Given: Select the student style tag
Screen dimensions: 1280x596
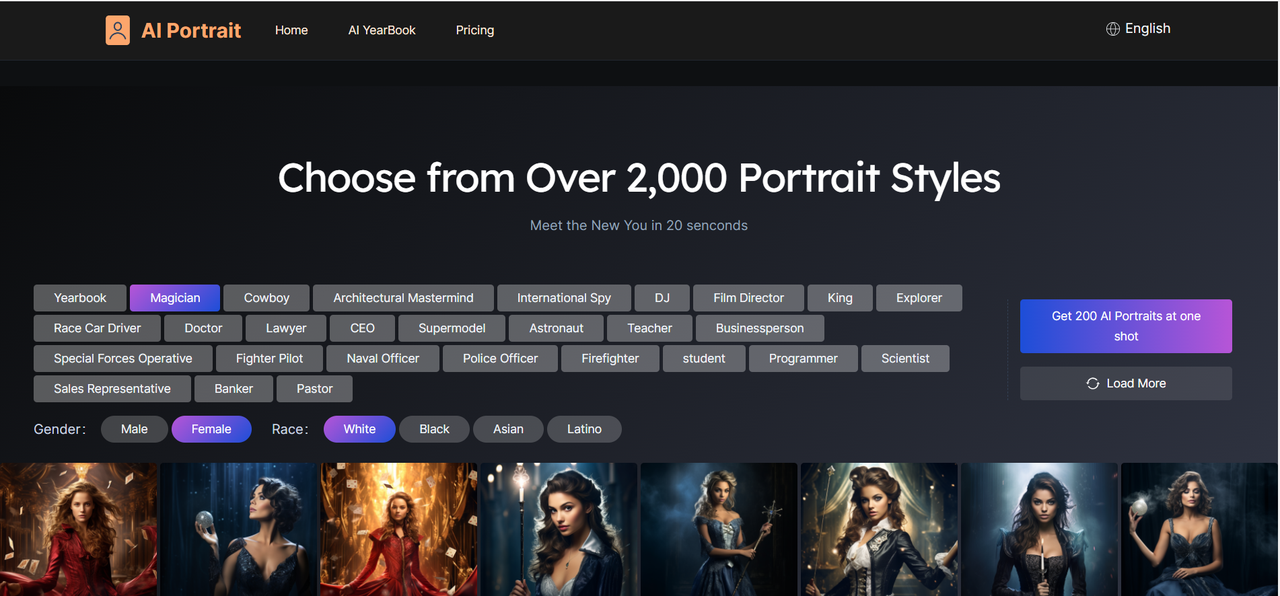Looking at the screenshot, I should (x=704, y=358).
